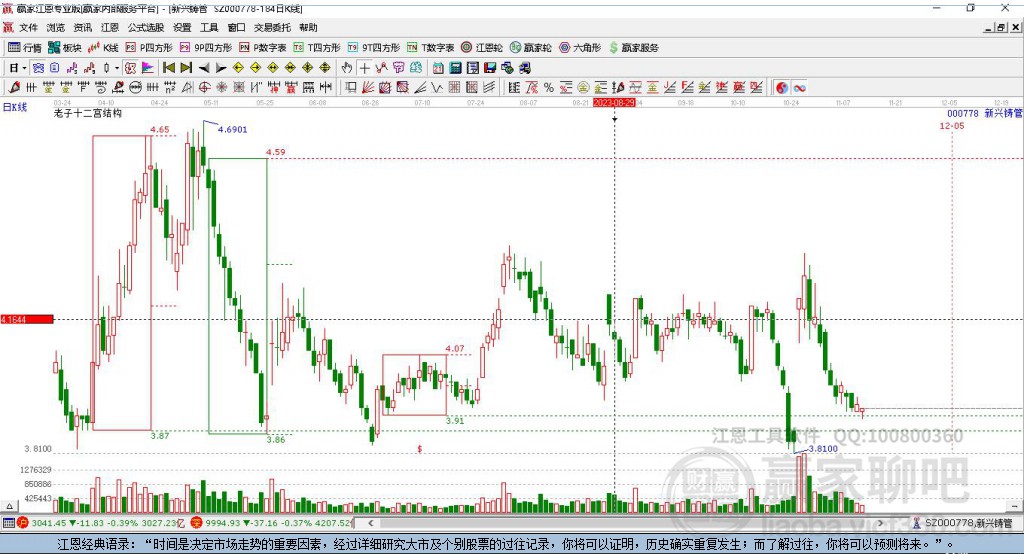The image size is (1024, 554).
Task: Select the hand pan tool icon
Action: coord(347,67)
